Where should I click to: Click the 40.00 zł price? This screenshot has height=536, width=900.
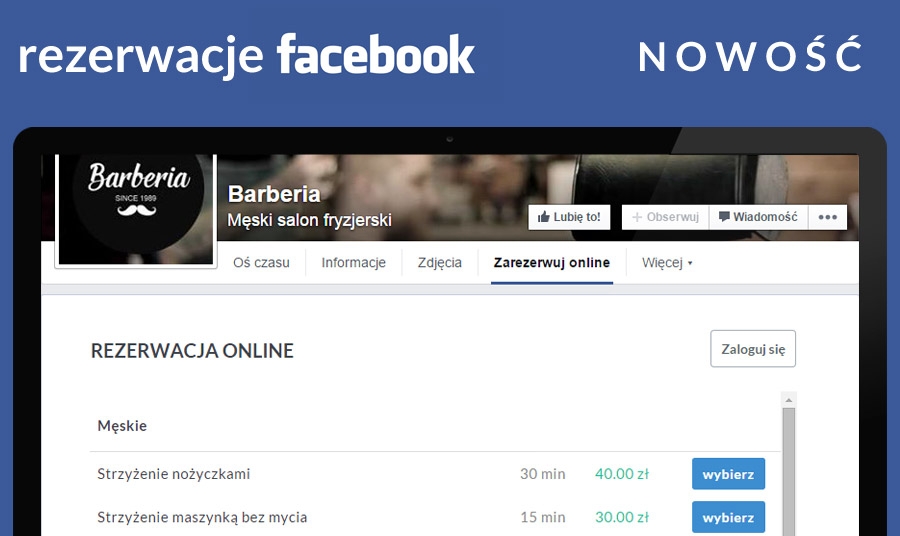tap(622, 474)
